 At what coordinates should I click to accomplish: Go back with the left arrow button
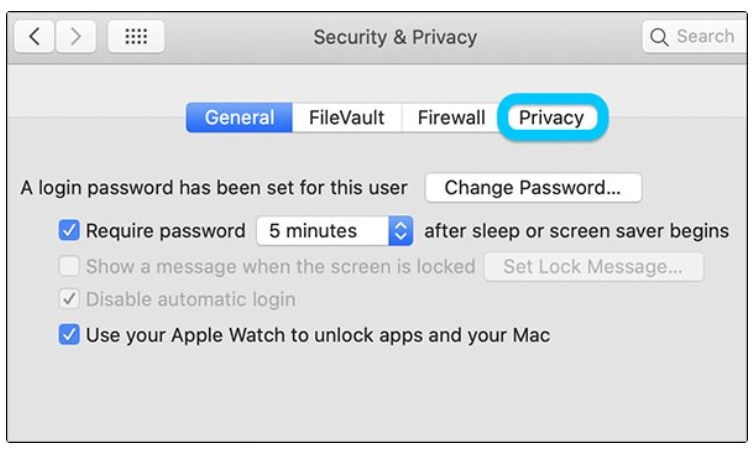click(x=35, y=37)
